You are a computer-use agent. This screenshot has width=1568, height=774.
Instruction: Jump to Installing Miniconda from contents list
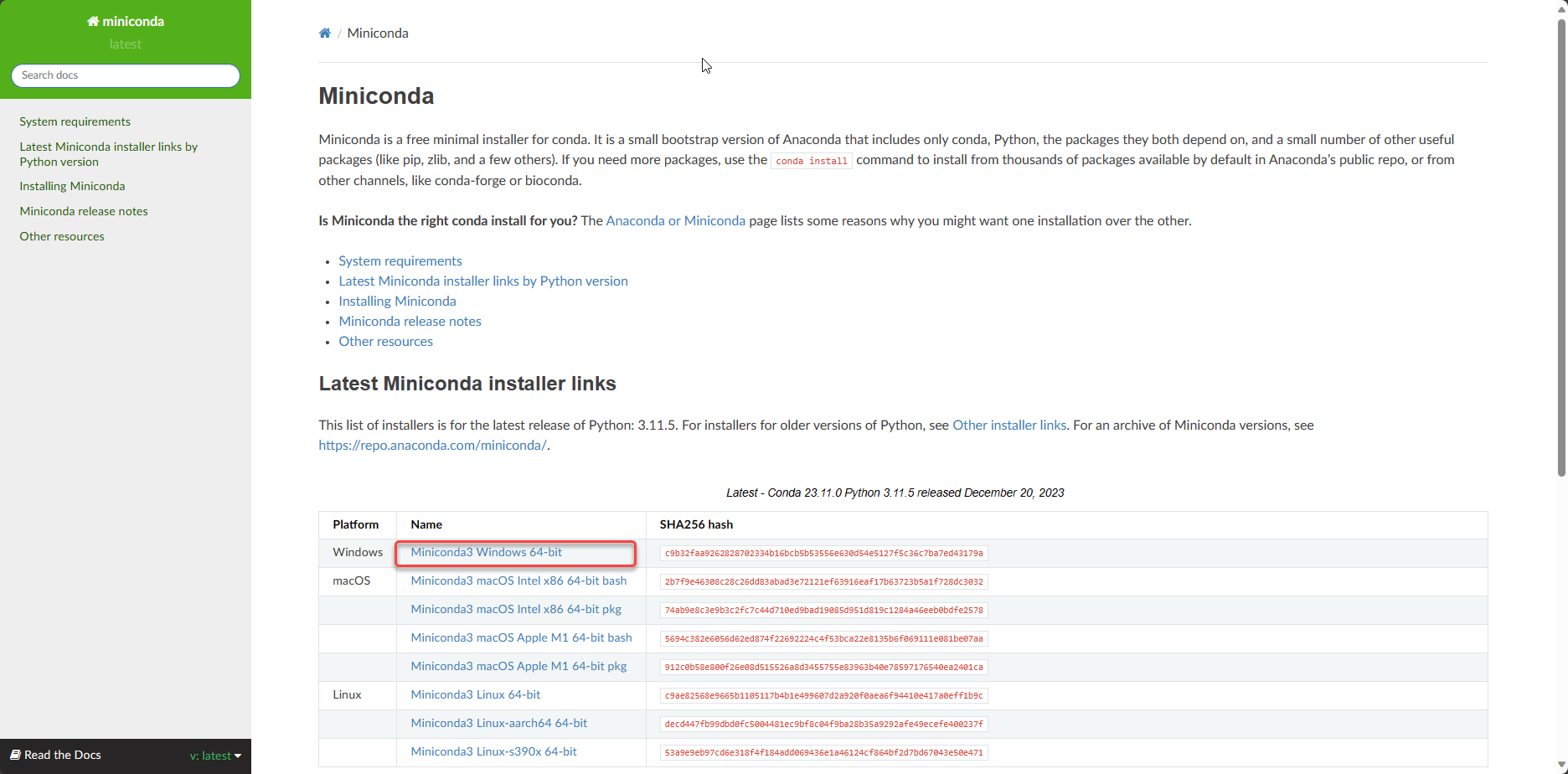397,301
